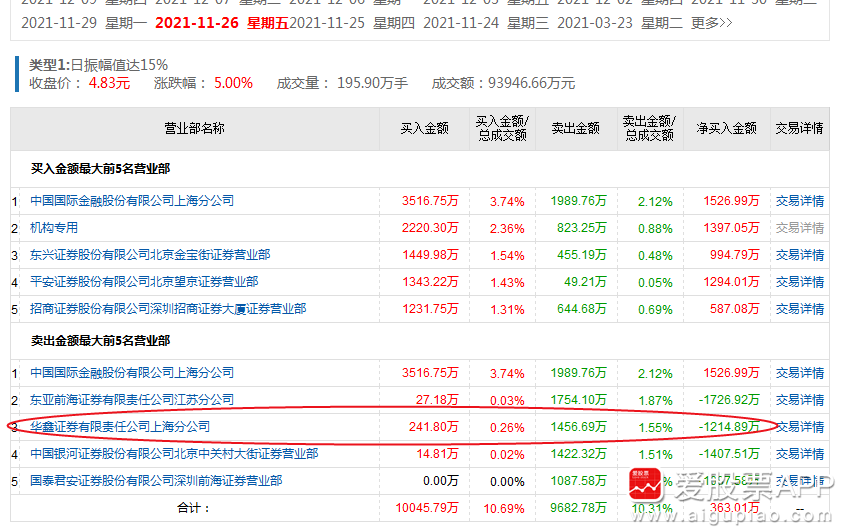Viewport: 841px width, 527px height.
Task: Click the 成交量 value 195.90万手
Action: (372, 83)
